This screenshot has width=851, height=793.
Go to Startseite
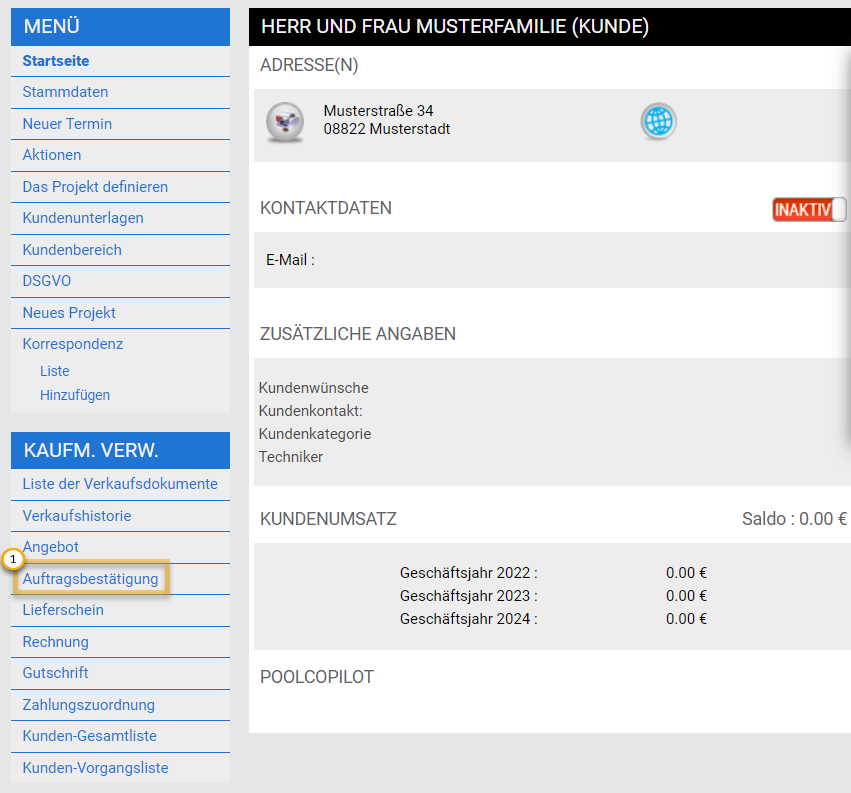pos(56,61)
